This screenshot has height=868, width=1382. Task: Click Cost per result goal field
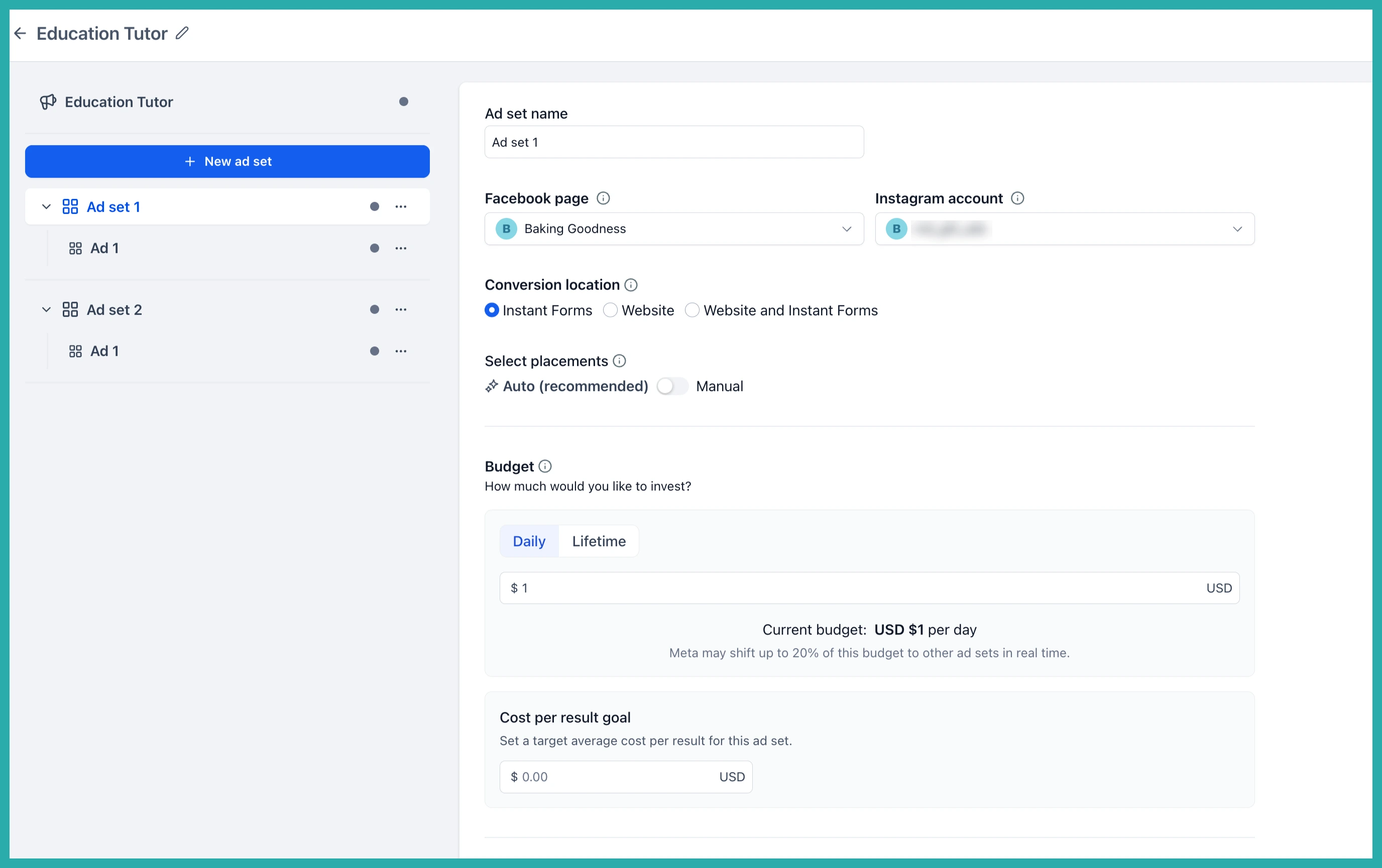tap(626, 777)
